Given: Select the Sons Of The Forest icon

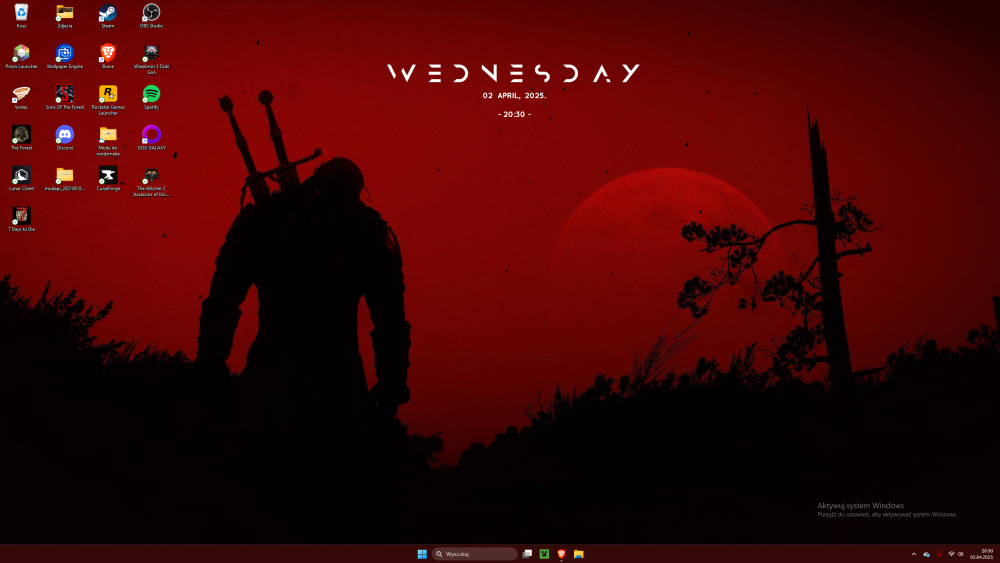Looking at the screenshot, I should pos(64,98).
